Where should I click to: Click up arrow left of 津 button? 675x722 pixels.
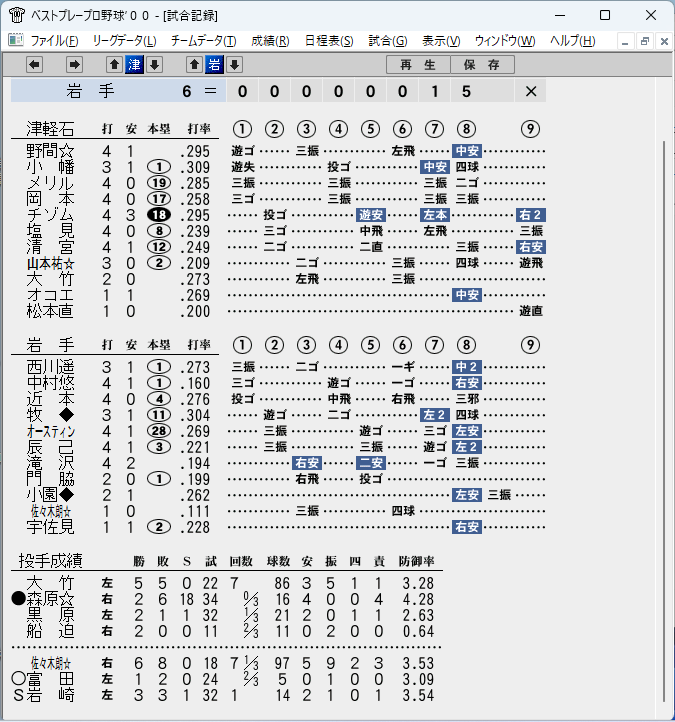pos(115,65)
